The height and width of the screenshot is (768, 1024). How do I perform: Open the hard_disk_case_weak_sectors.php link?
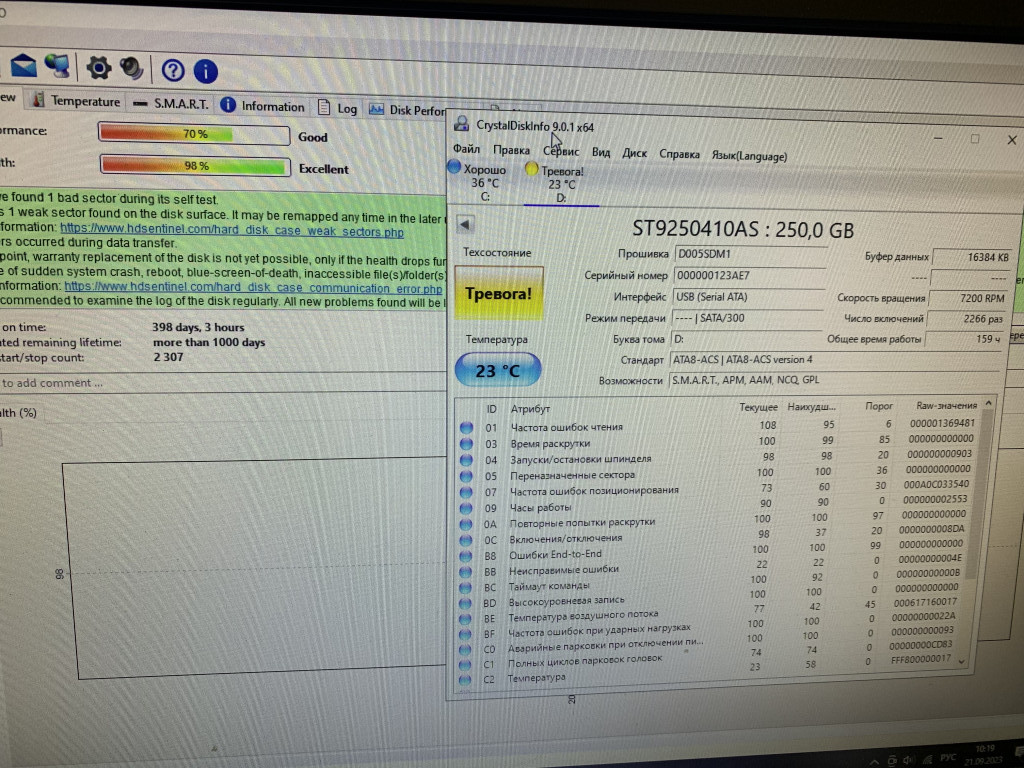[x=232, y=230]
